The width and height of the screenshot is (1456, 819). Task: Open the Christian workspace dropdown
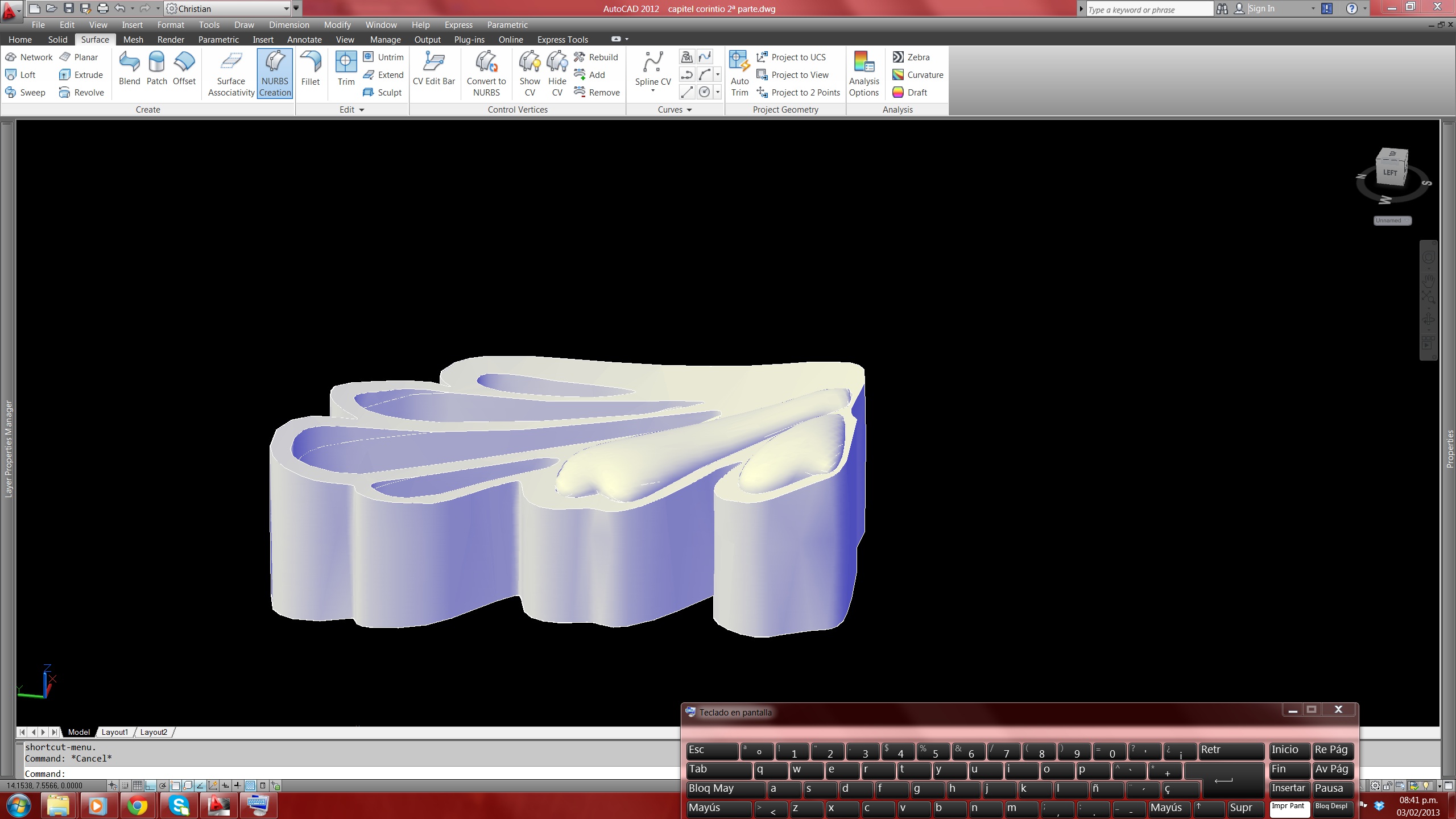coord(286,9)
